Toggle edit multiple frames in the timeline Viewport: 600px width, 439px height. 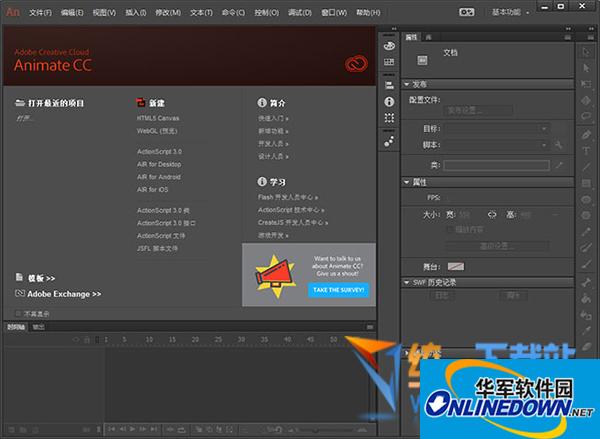pos(219,429)
